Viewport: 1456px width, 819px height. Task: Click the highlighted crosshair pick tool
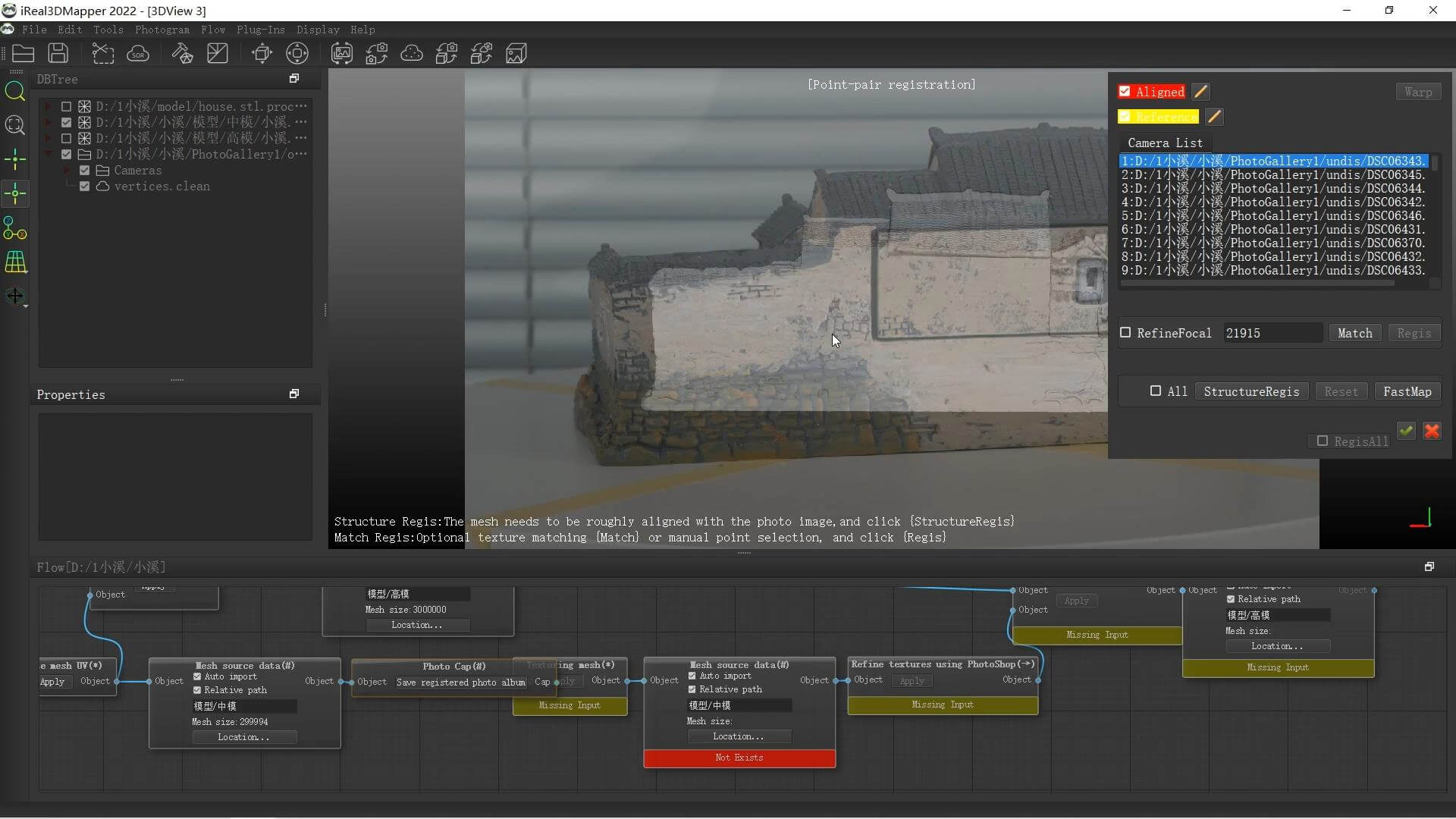pyautogui.click(x=15, y=193)
